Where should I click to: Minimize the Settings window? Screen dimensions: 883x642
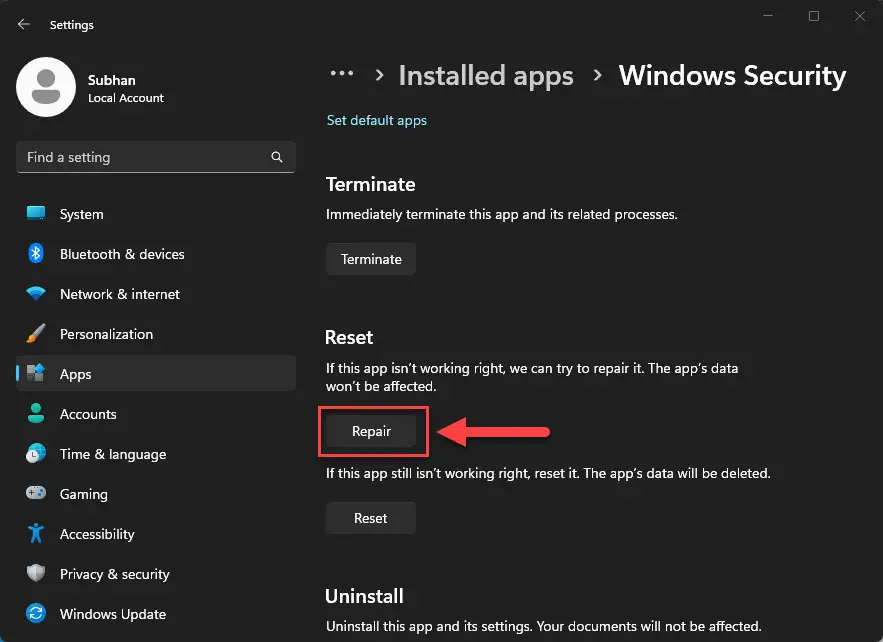pos(768,16)
